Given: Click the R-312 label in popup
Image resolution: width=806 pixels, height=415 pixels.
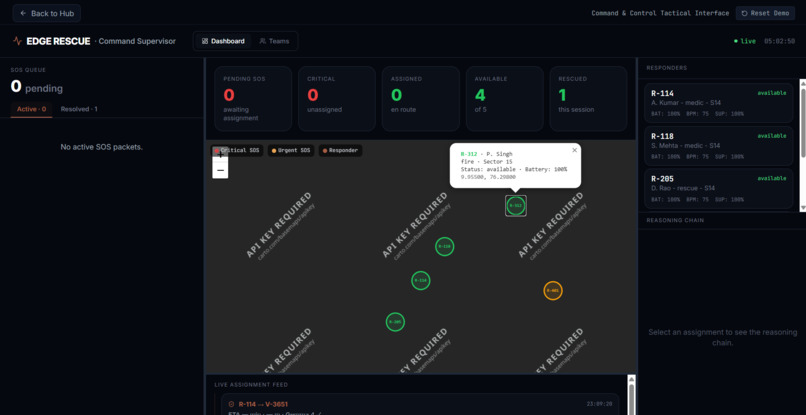Looking at the screenshot, I should (x=469, y=154).
